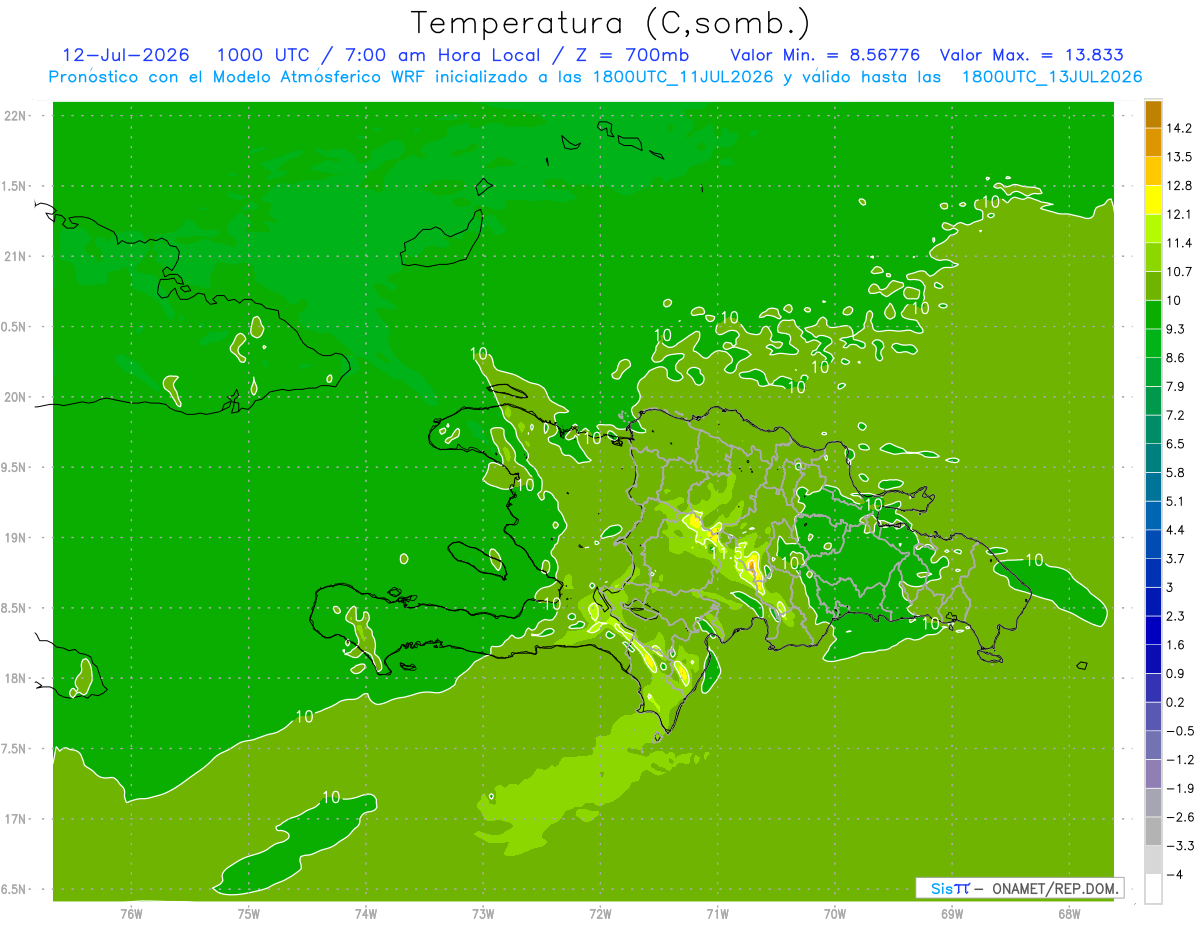This screenshot has width=1200, height=927.
Task: Click the "68W" longitude label
Action: [x=1068, y=913]
